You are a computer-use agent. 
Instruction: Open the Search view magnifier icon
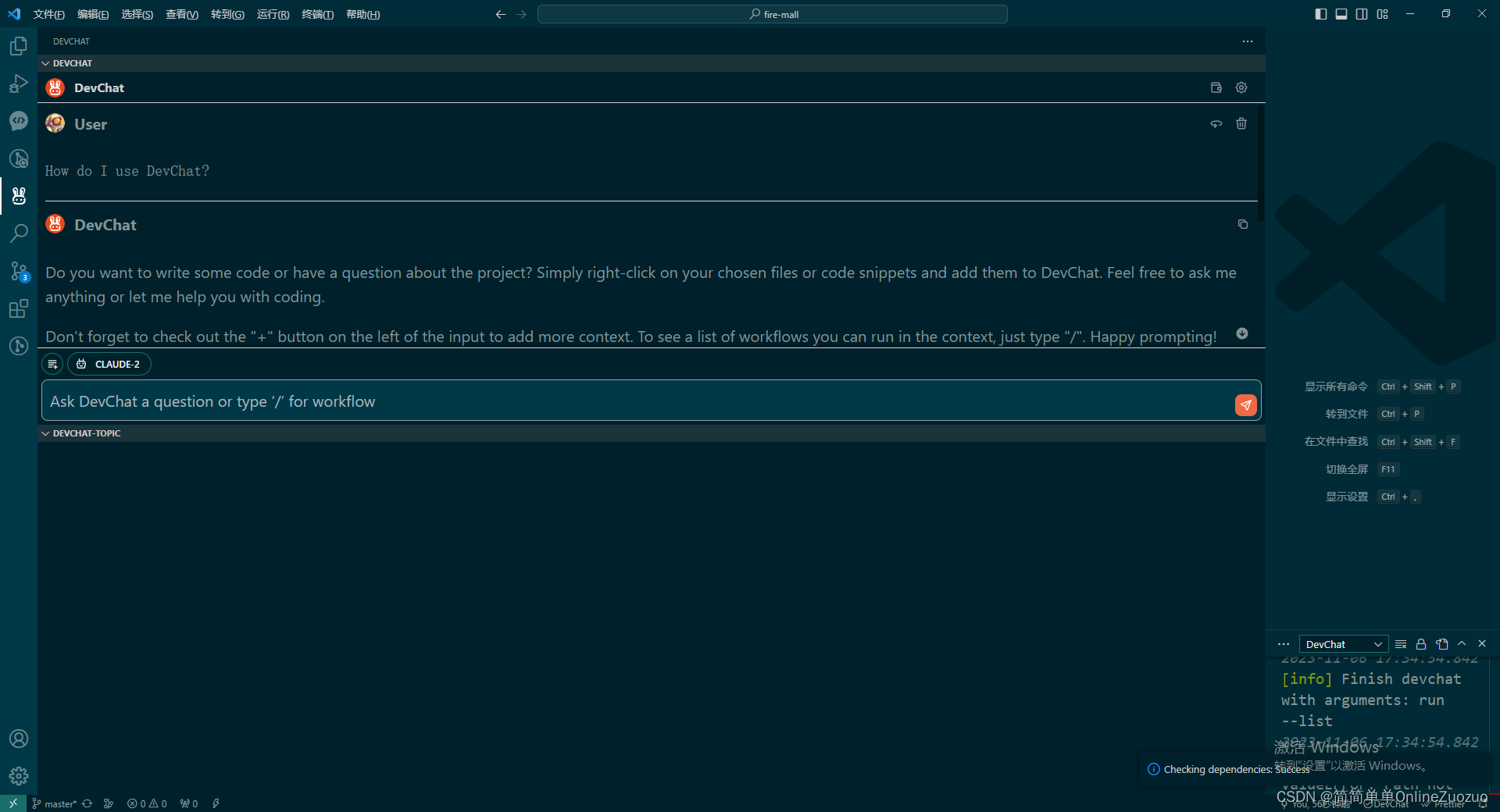click(19, 233)
